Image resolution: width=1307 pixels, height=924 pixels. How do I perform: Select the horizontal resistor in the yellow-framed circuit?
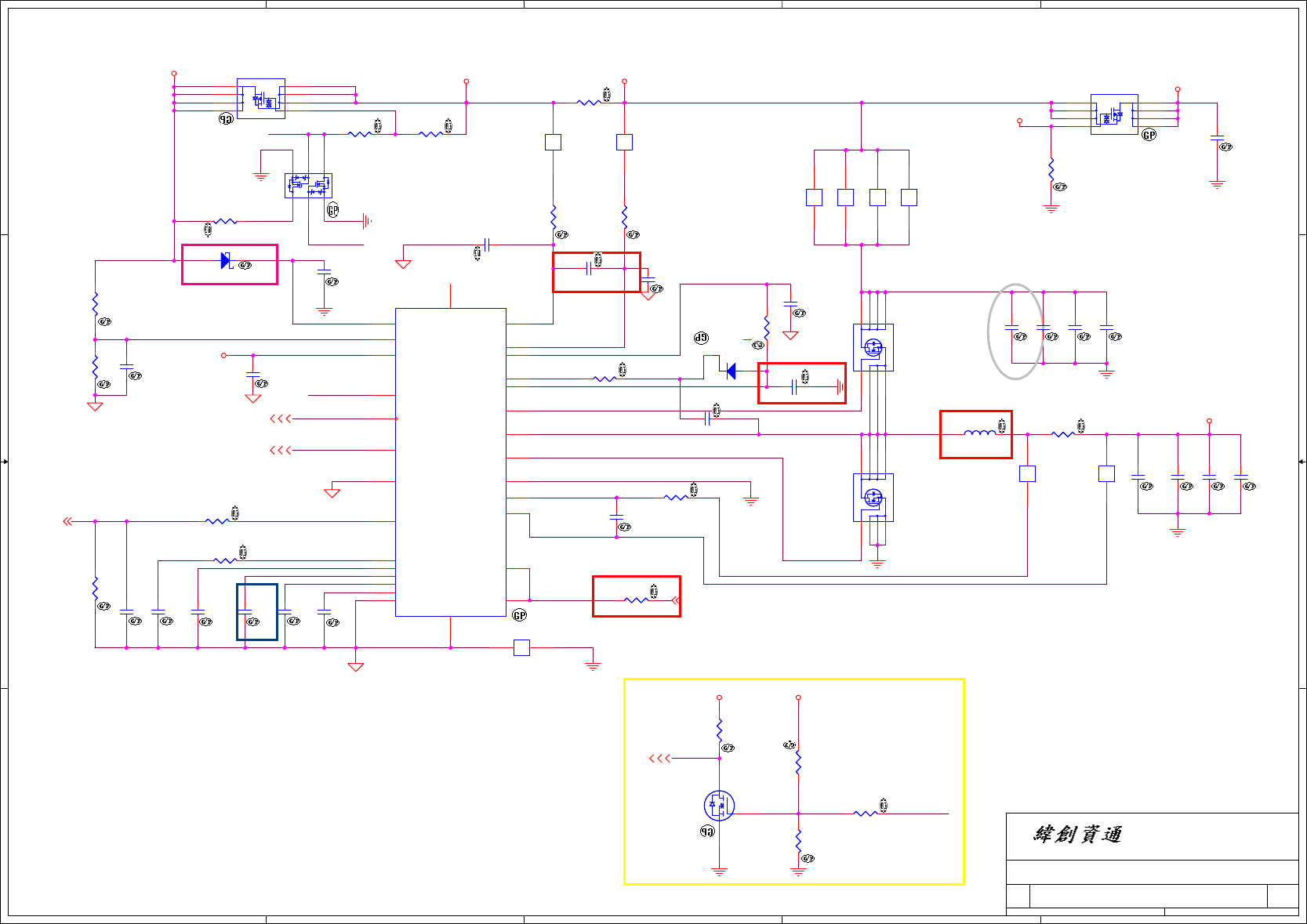coord(866,813)
